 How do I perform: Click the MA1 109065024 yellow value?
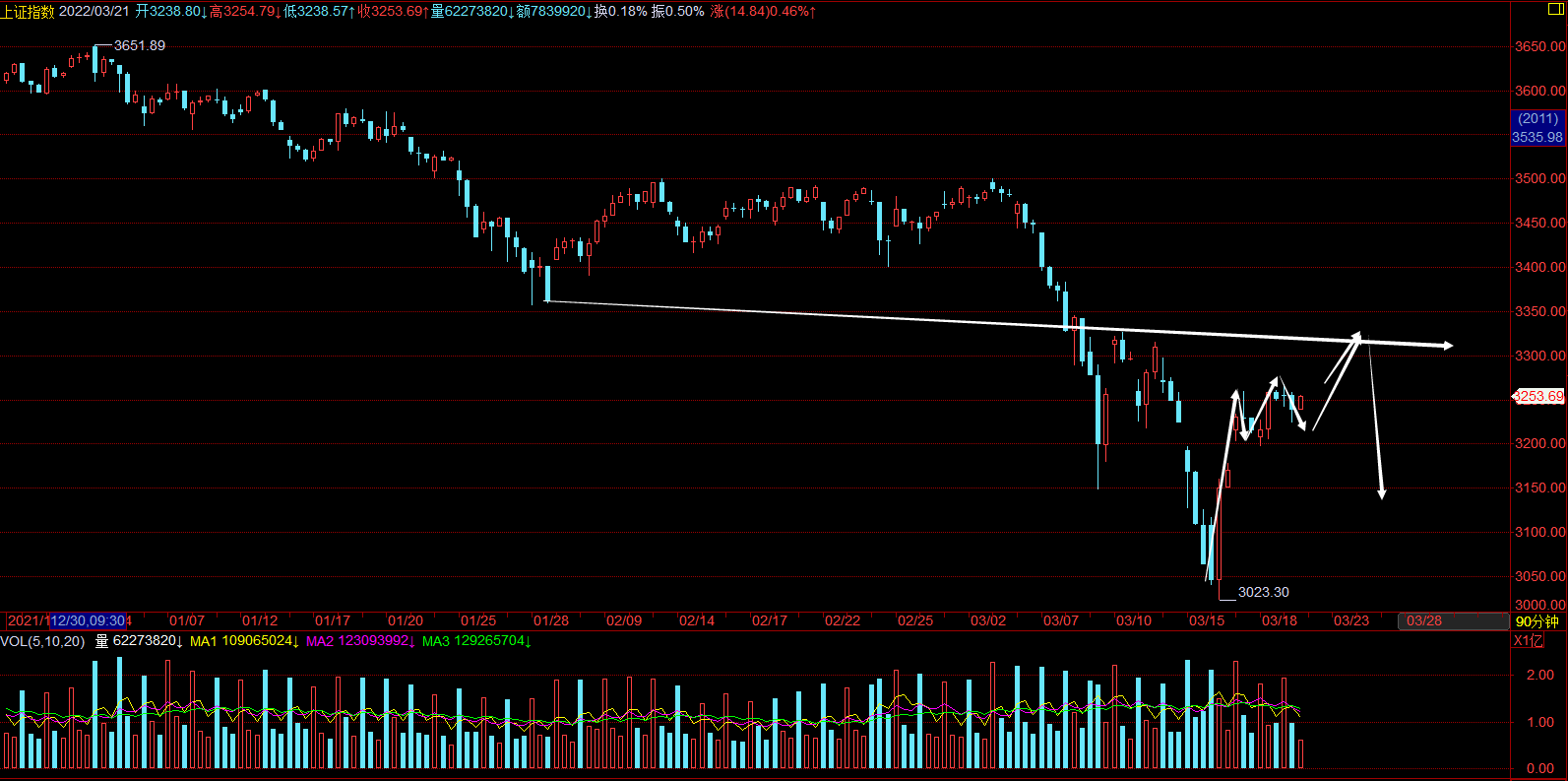tap(244, 641)
